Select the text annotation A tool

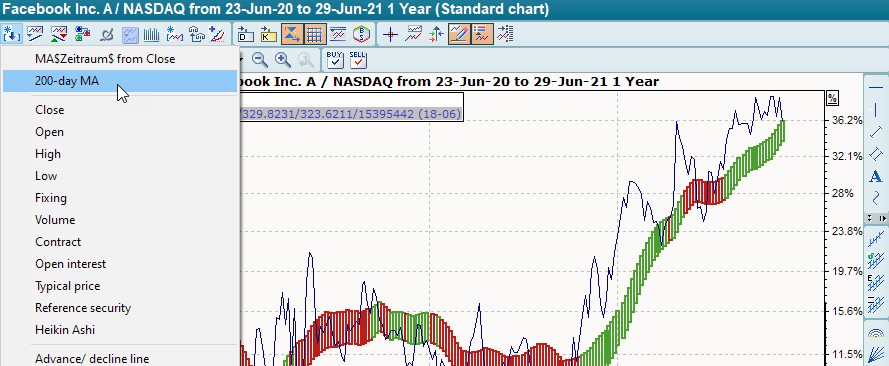(875, 176)
